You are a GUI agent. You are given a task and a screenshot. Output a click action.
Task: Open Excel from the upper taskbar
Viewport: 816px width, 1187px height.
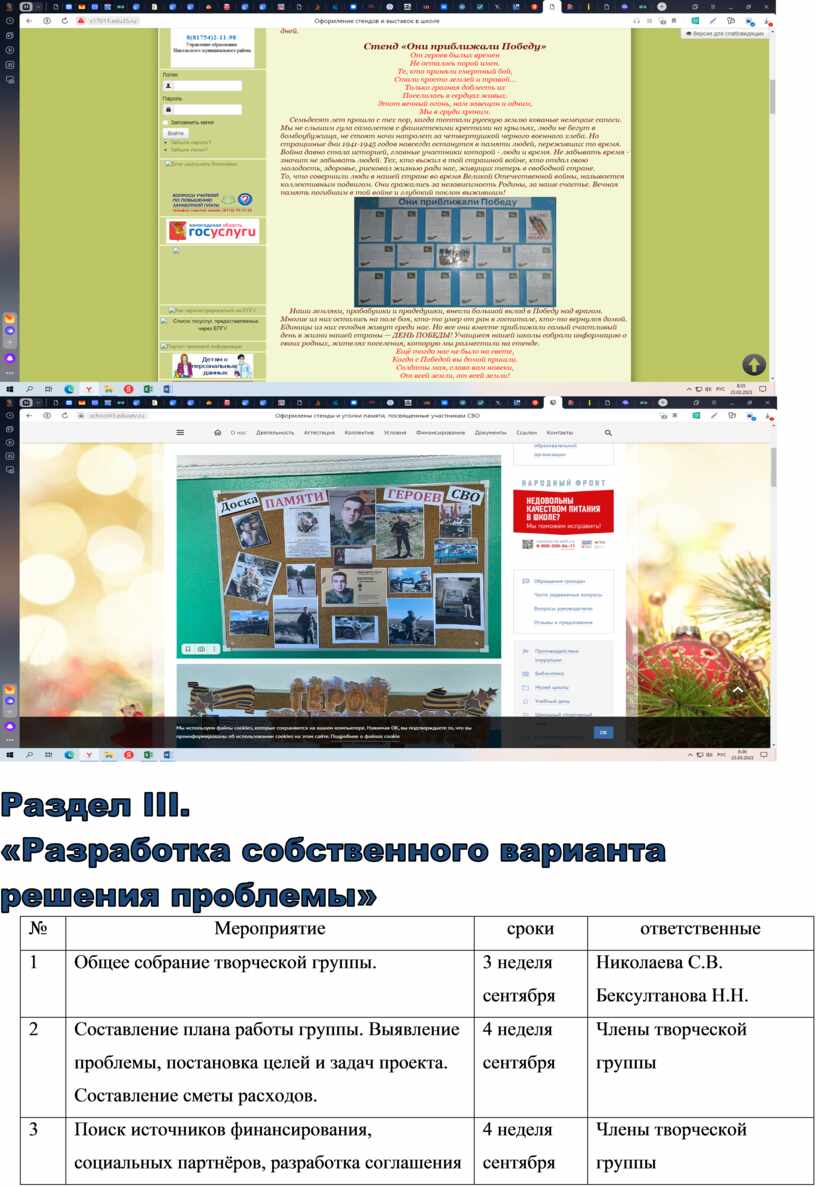click(x=147, y=389)
